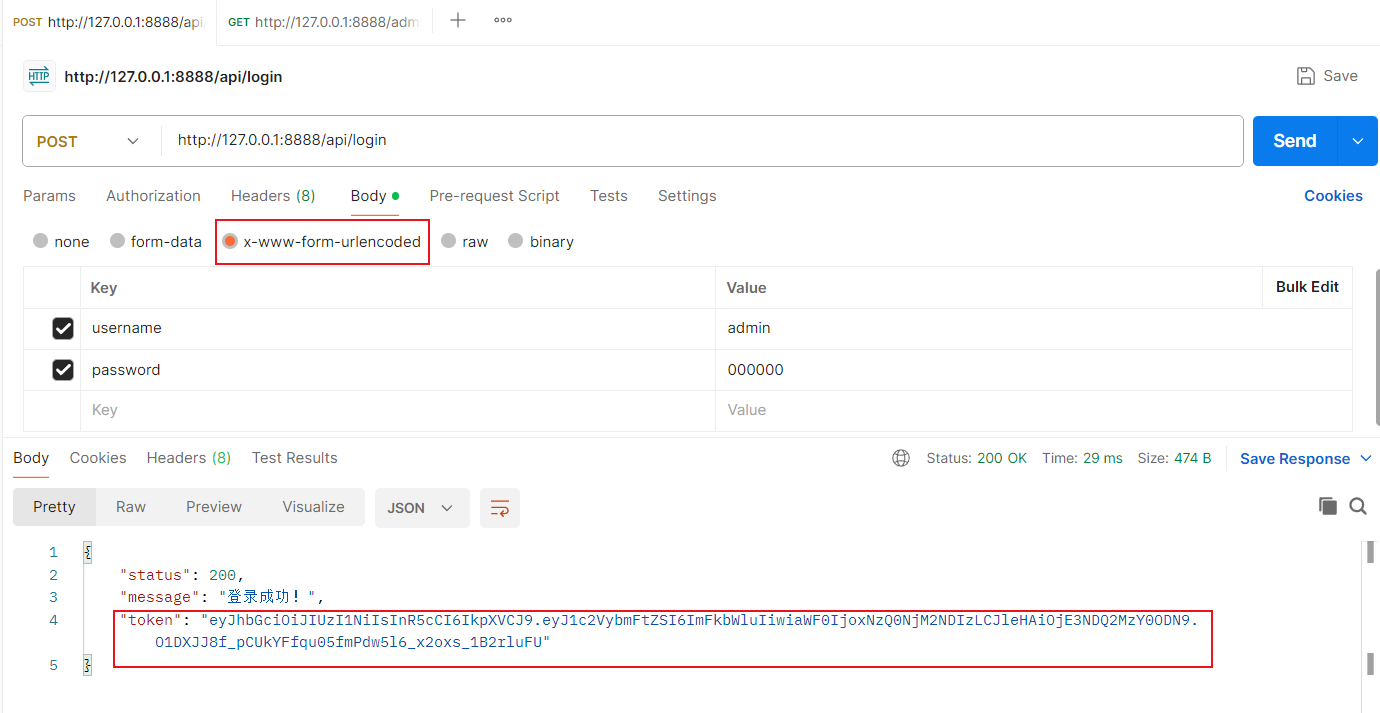Uncheck the username parameter checkbox
Screen dimensions: 1380x713
[x=63, y=328]
